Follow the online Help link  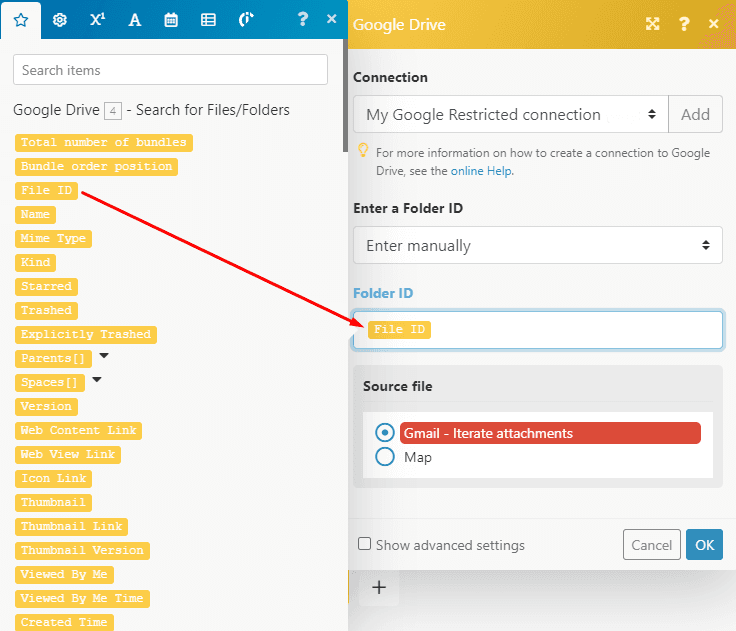pos(481,171)
